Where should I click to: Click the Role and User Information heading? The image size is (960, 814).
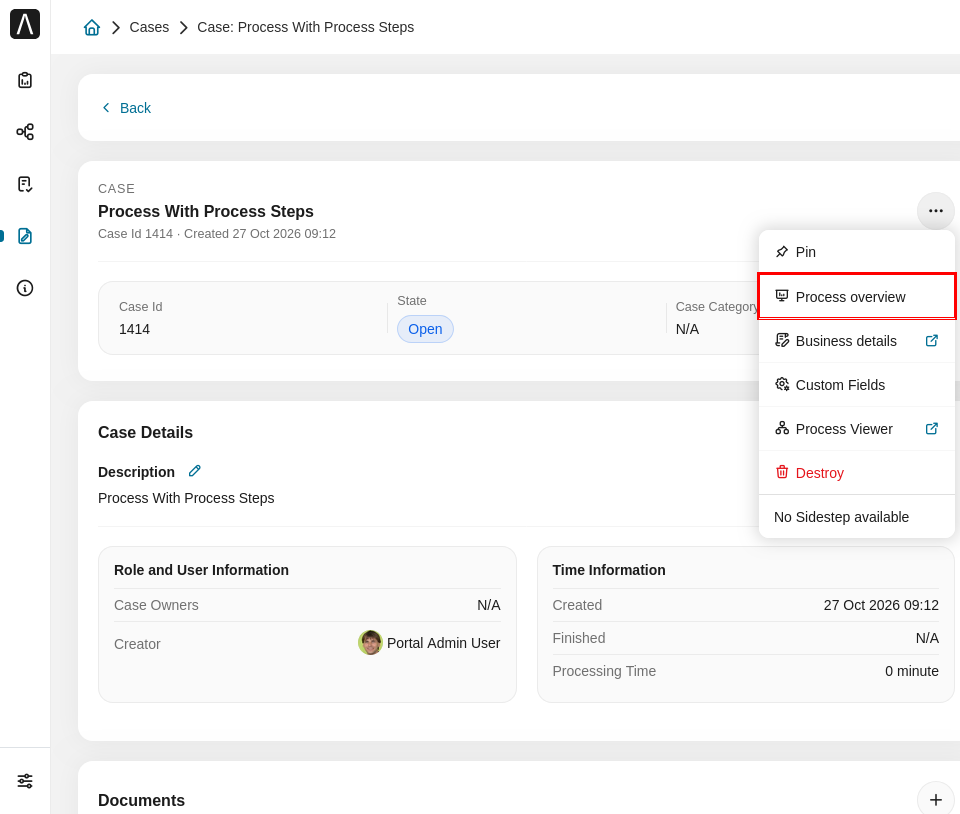pos(201,570)
